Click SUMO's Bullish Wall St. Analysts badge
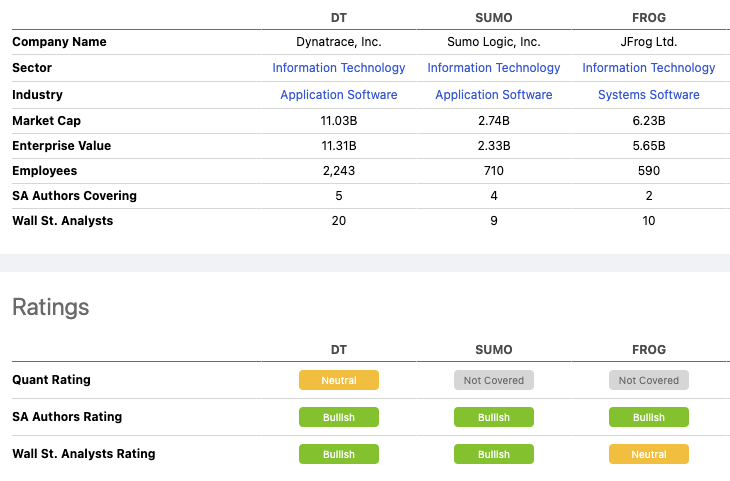 [x=494, y=454]
